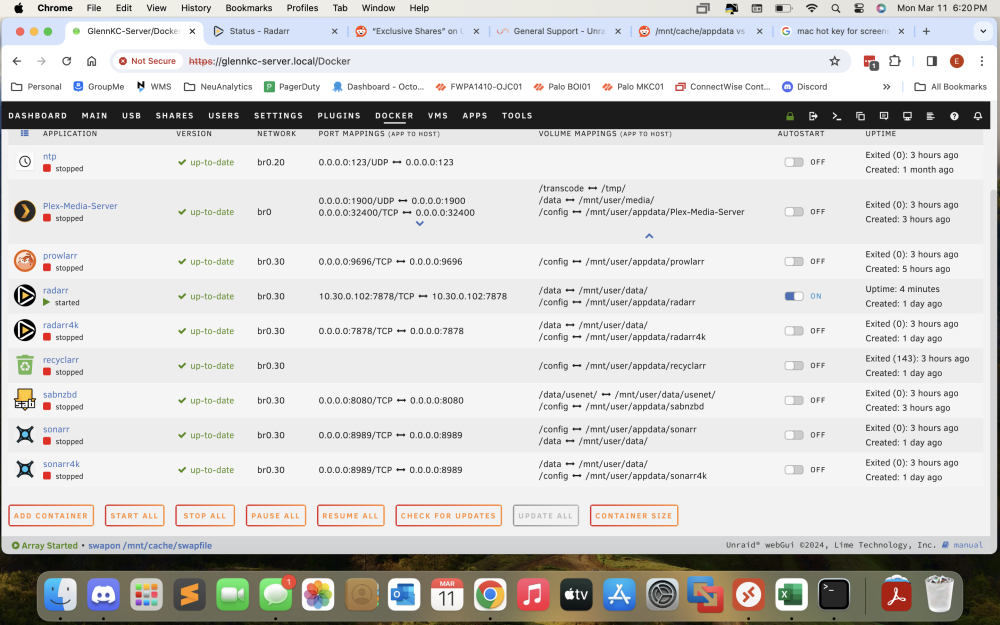1000x625 pixels.
Task: Bookmark this page with the star icon
Action: click(x=834, y=61)
